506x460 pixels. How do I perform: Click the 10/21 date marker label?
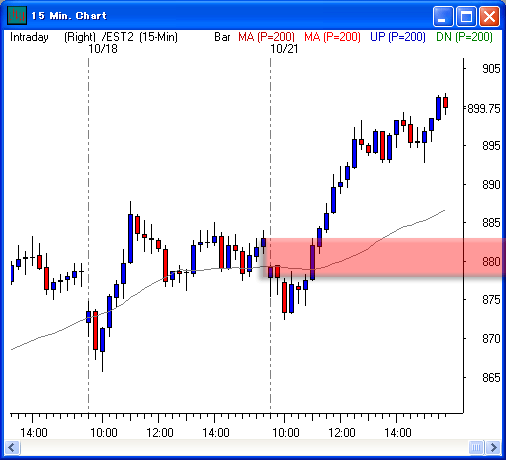(284, 49)
